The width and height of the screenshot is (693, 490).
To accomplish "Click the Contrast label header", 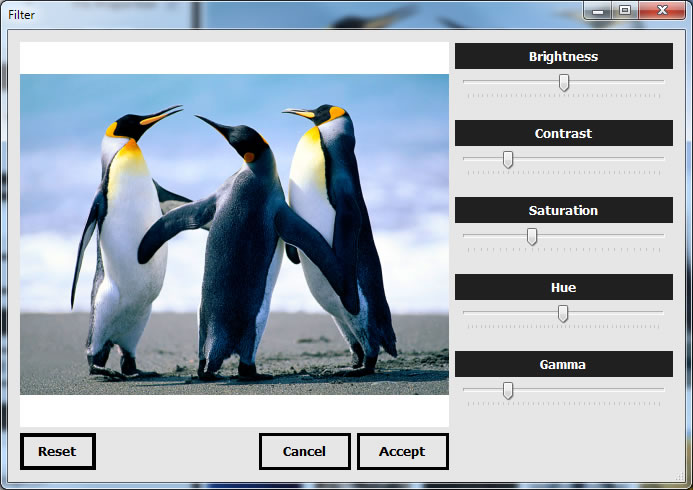I will pyautogui.click(x=564, y=133).
